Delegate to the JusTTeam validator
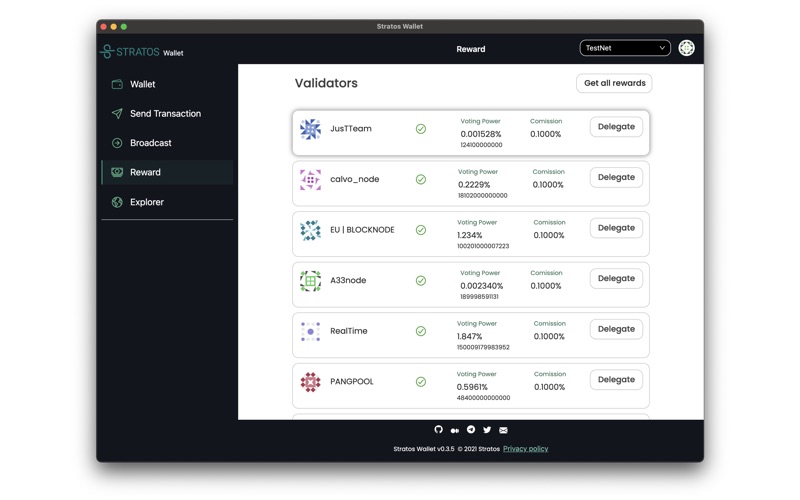The image size is (800, 500). [616, 127]
